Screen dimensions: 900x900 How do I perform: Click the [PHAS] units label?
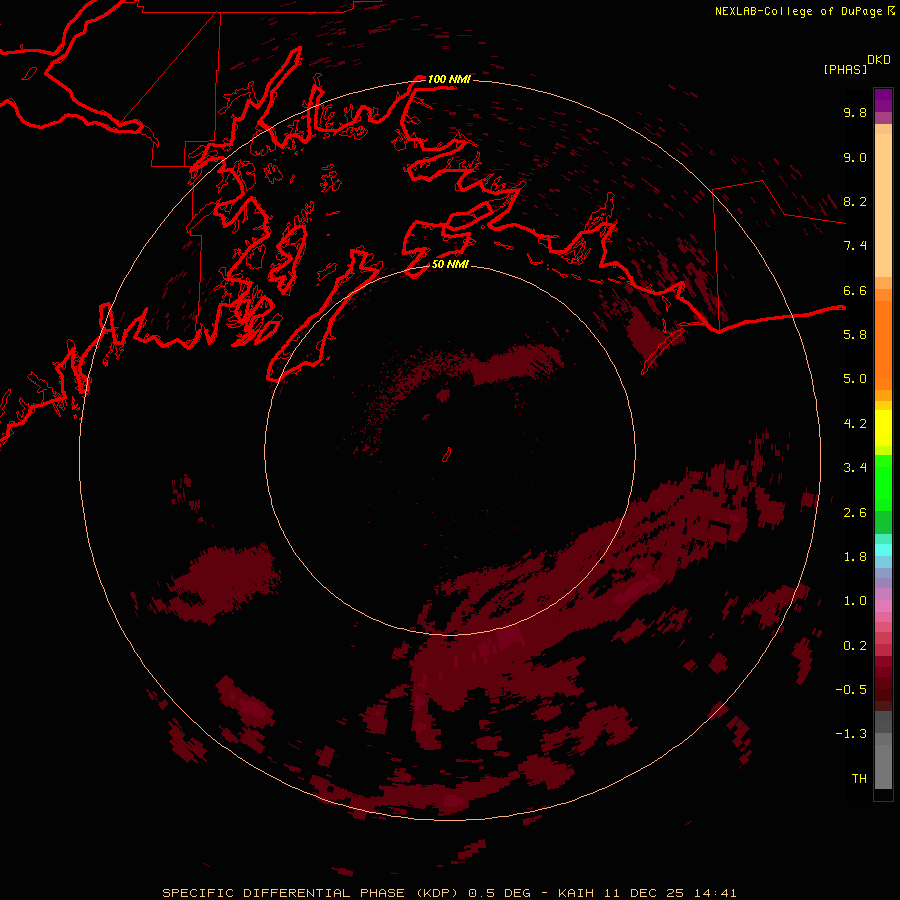coord(845,70)
